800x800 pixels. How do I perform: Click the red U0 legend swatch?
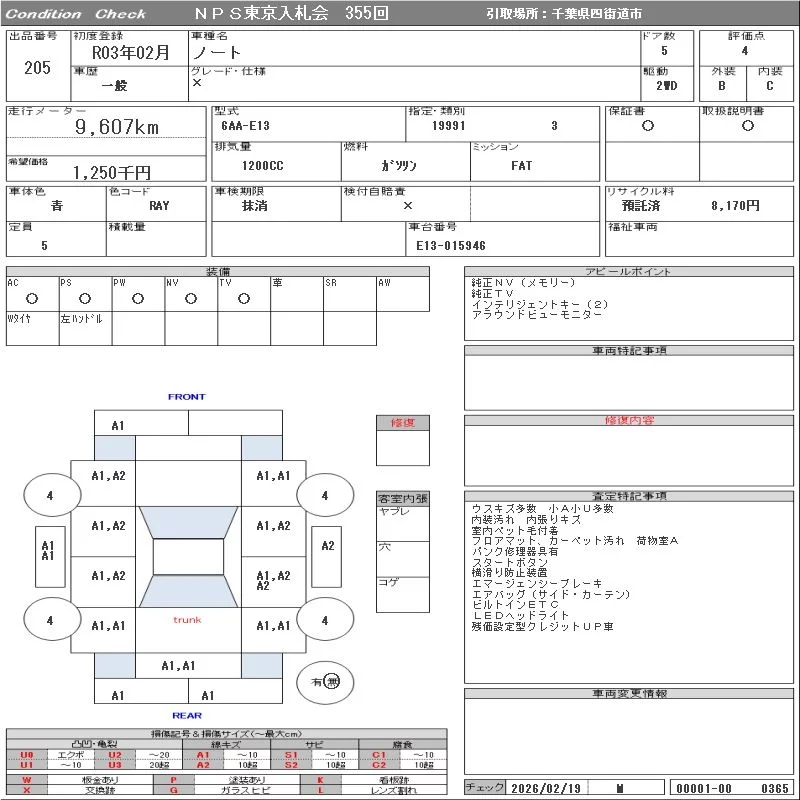(x=27, y=755)
